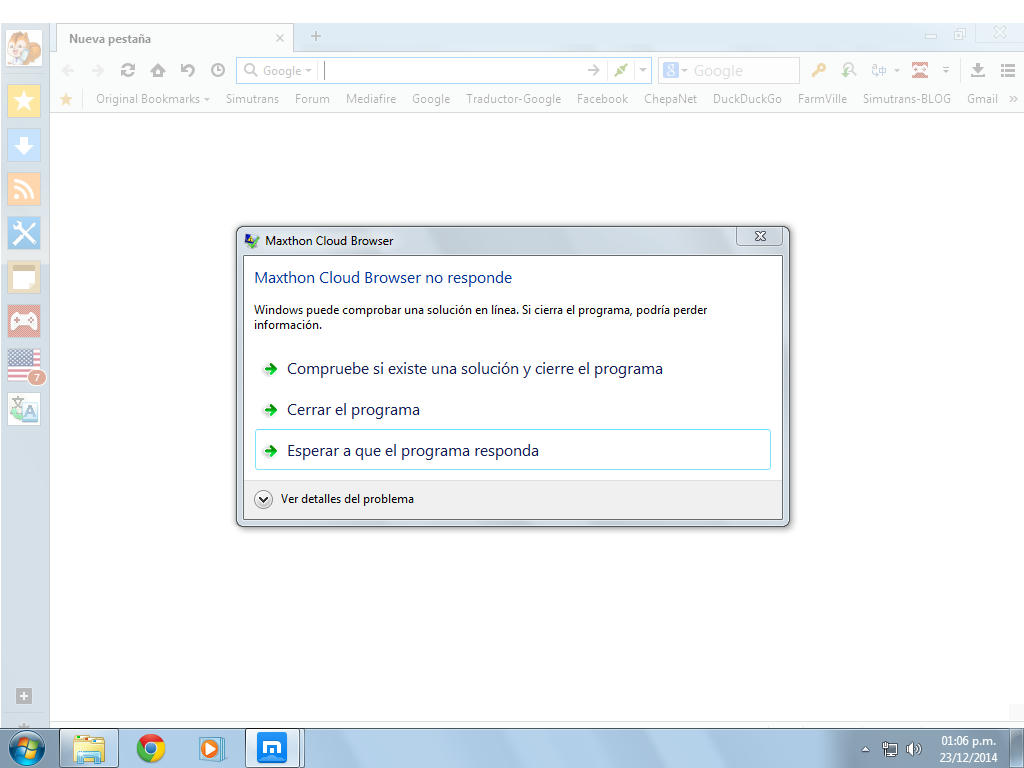Image resolution: width=1024 pixels, height=768 pixels.
Task: Click the go arrow in the address bar
Action: tap(593, 70)
